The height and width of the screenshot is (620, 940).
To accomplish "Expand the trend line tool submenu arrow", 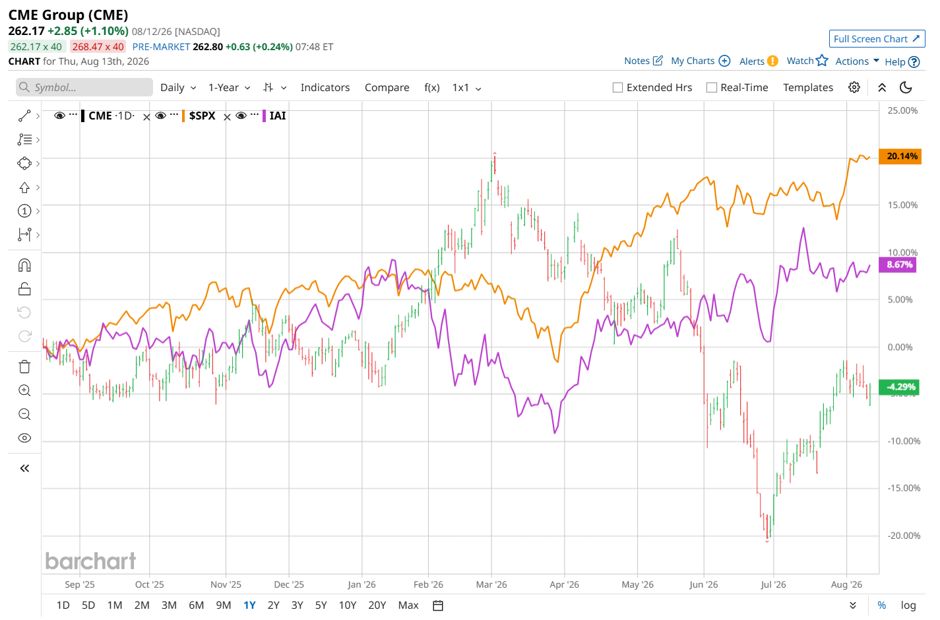I will 38,116.
